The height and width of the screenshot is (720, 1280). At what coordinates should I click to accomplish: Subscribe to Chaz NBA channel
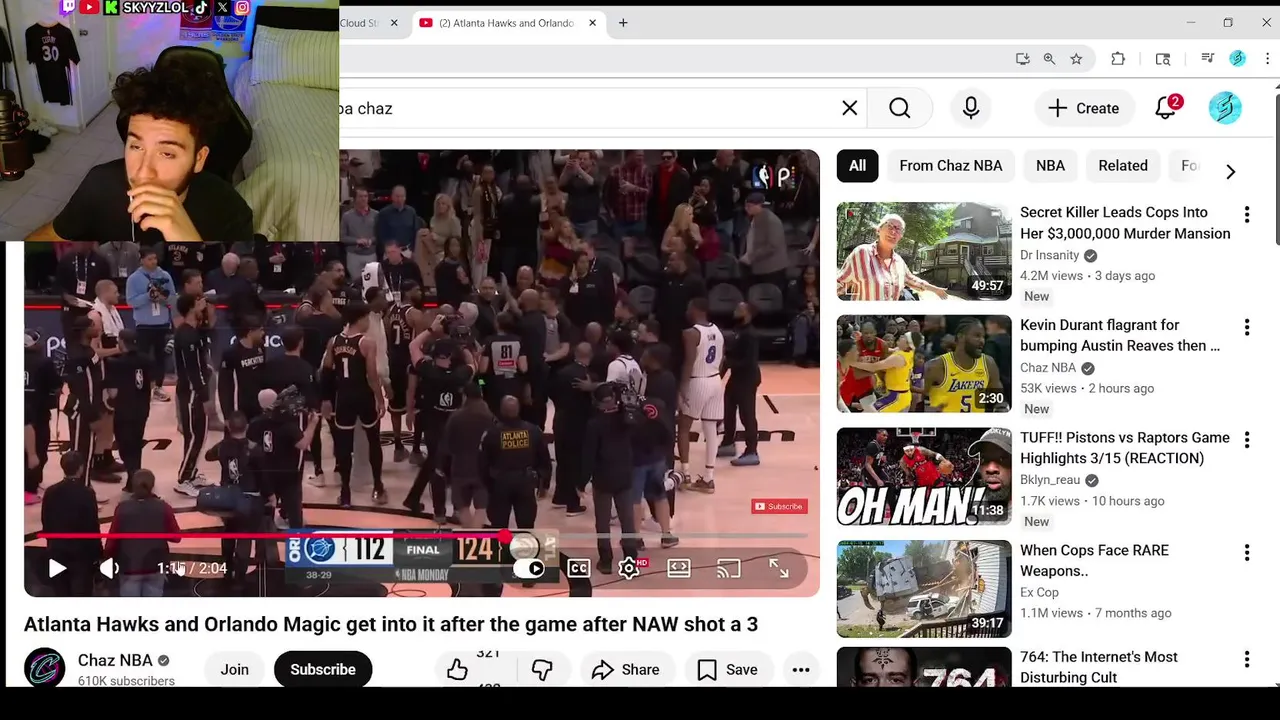tap(323, 669)
